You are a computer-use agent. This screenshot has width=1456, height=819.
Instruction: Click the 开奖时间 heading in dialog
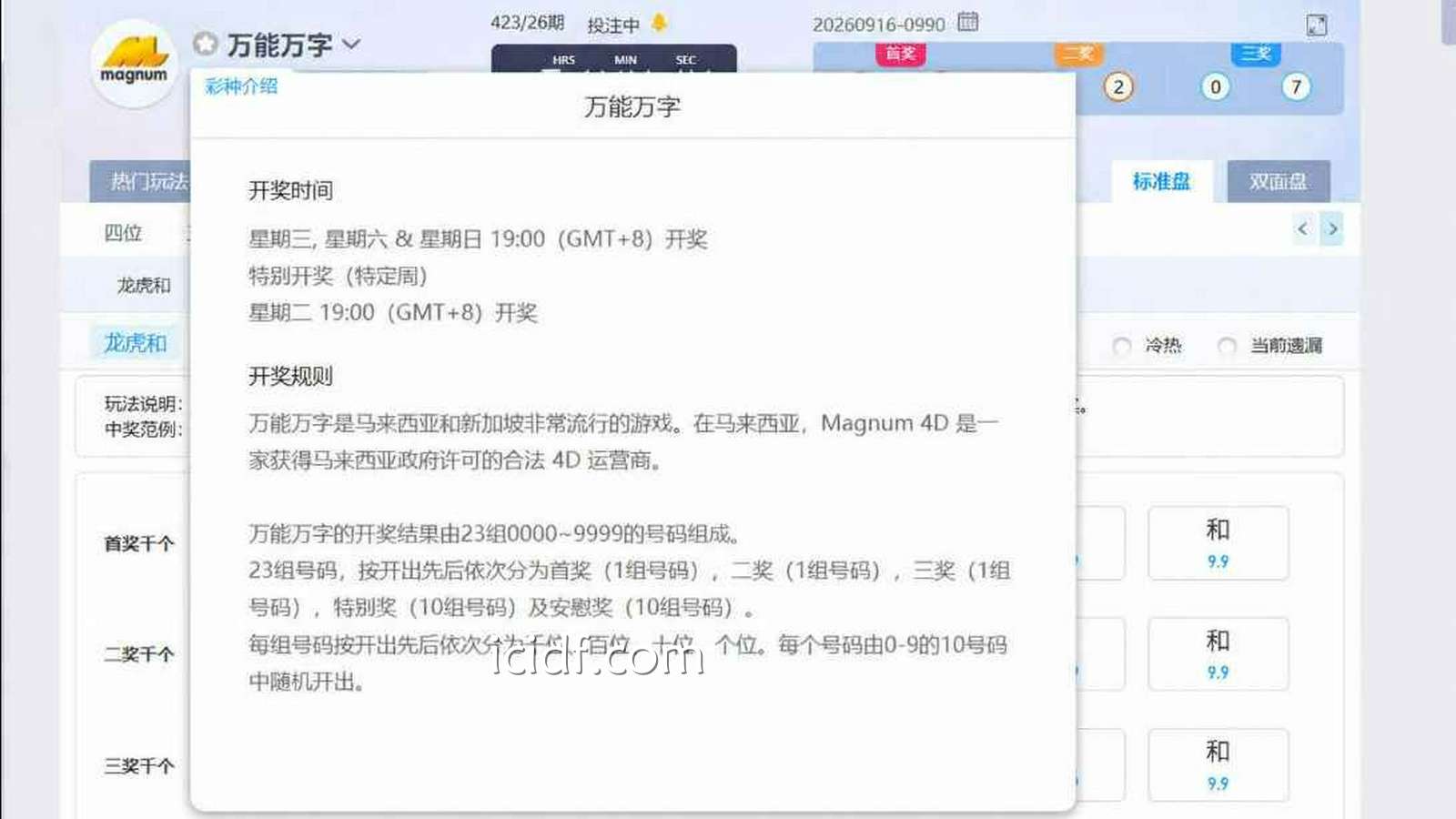pyautogui.click(x=291, y=191)
